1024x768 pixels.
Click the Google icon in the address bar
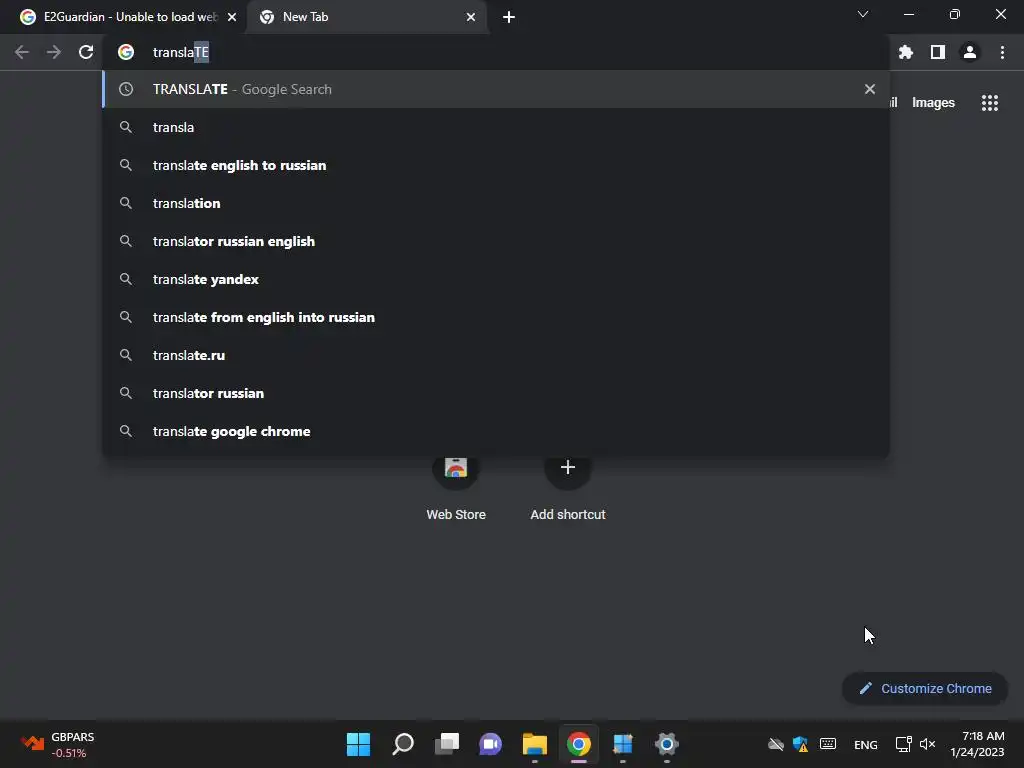pos(126,52)
